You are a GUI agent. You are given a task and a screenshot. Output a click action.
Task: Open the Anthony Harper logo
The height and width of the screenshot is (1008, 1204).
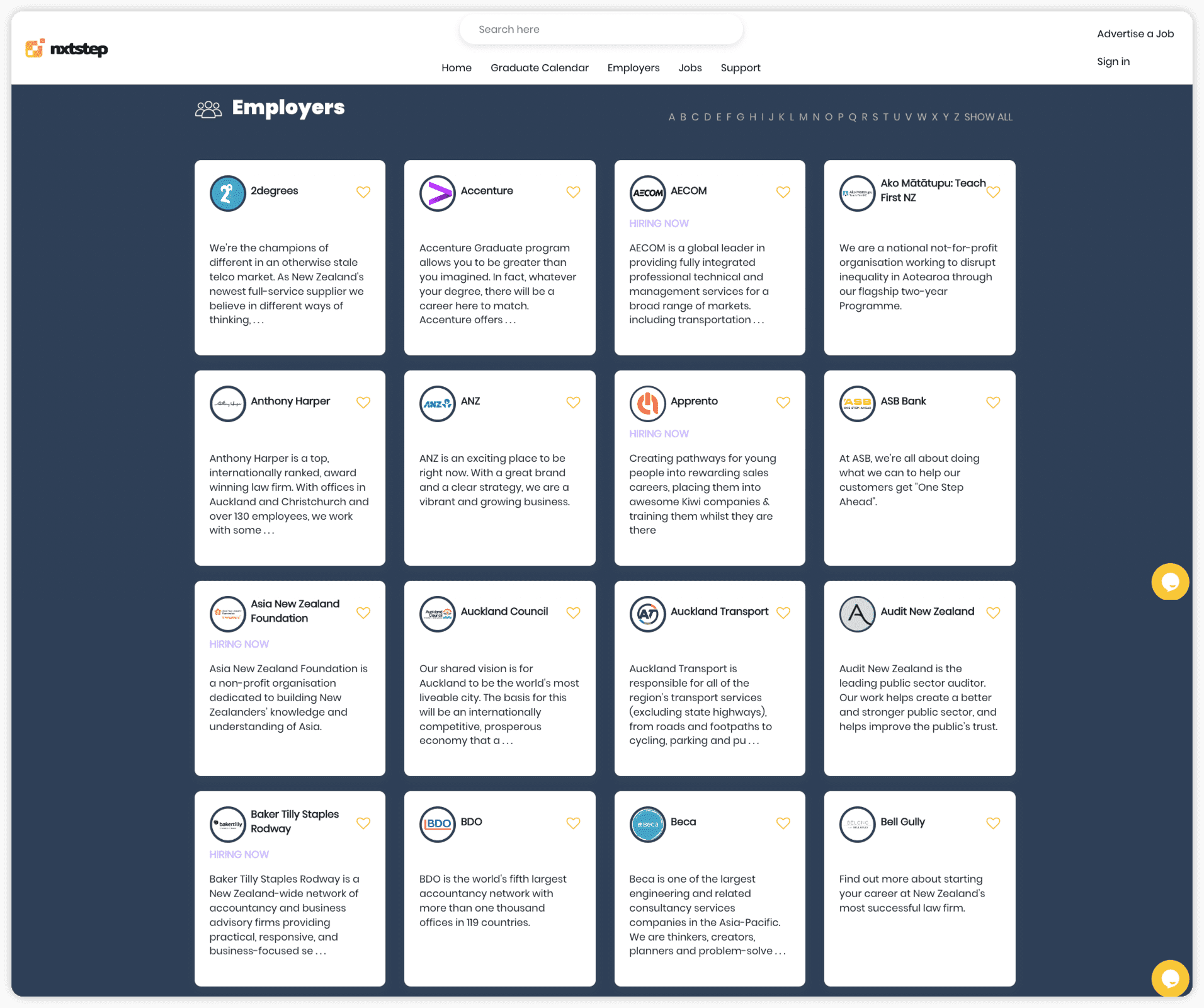(x=227, y=404)
